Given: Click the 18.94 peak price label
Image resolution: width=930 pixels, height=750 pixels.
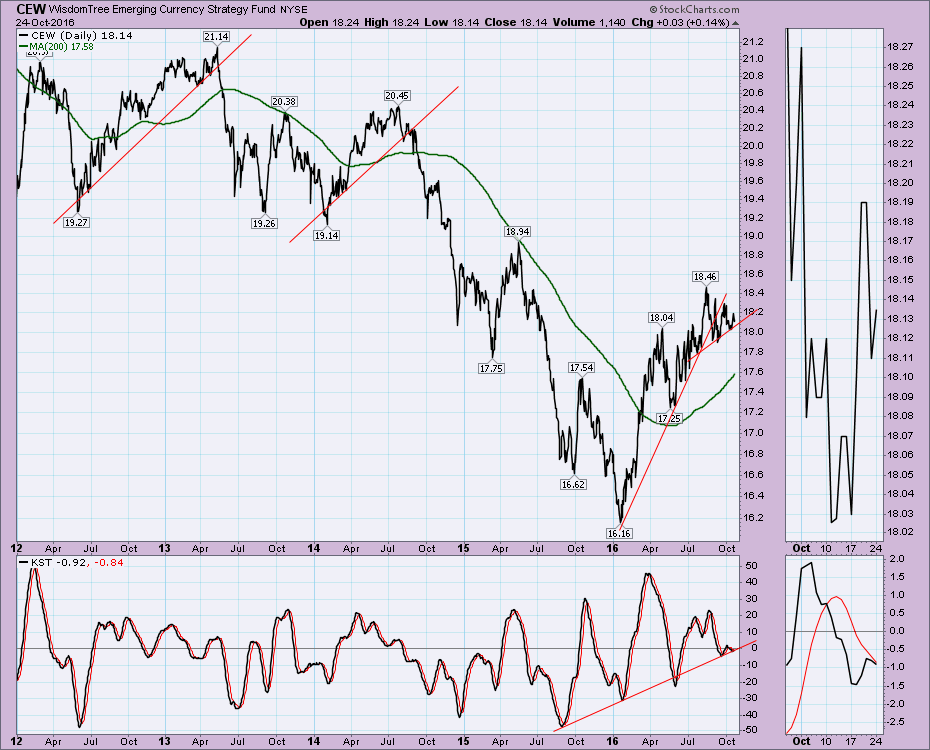Looking at the screenshot, I should [517, 231].
